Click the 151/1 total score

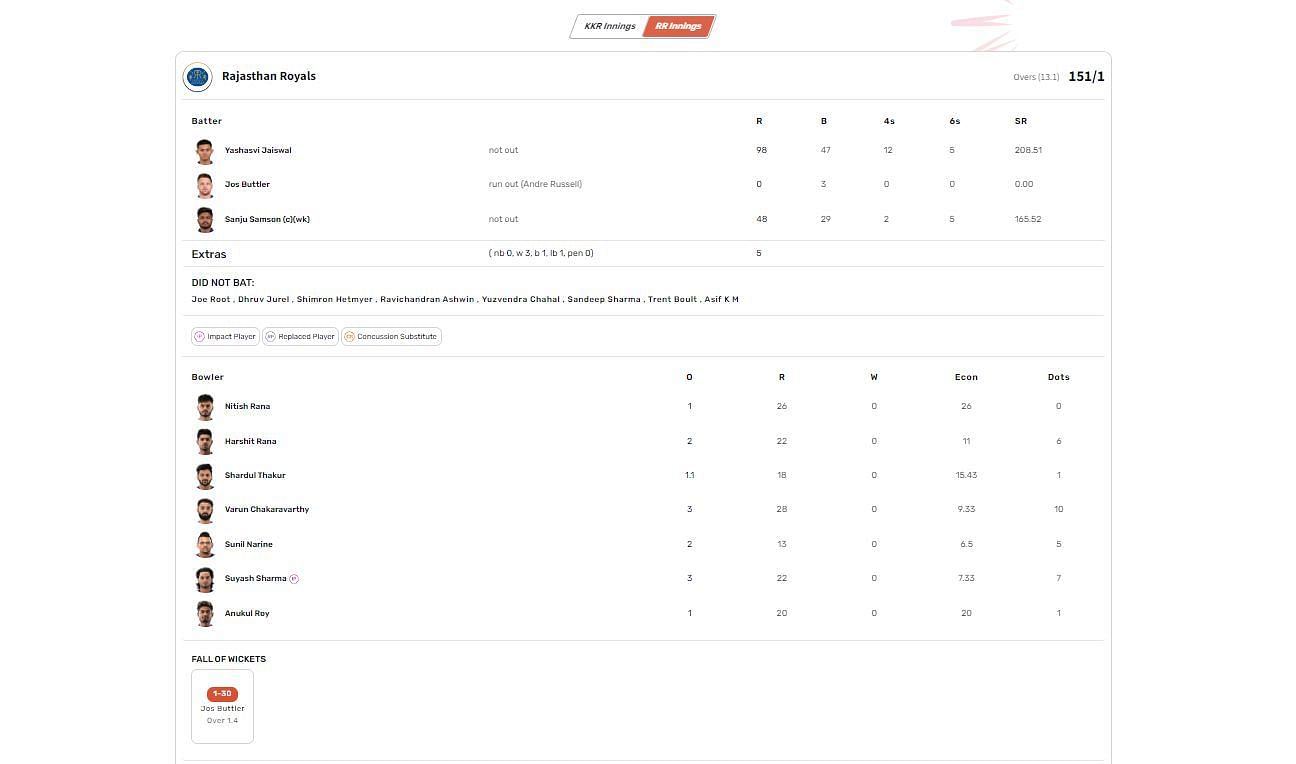pos(1086,77)
